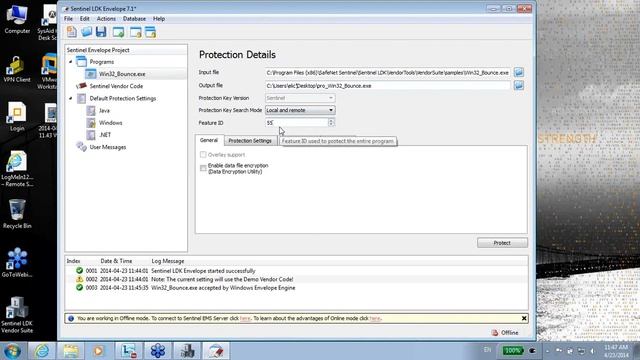This screenshot has width=640, height=360.
Task: Click the Open Project folder icon
Action: (x=87, y=32)
